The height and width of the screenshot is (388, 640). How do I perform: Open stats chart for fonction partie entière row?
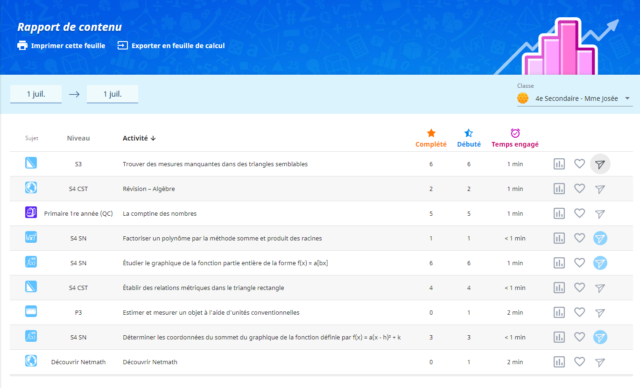[559, 263]
